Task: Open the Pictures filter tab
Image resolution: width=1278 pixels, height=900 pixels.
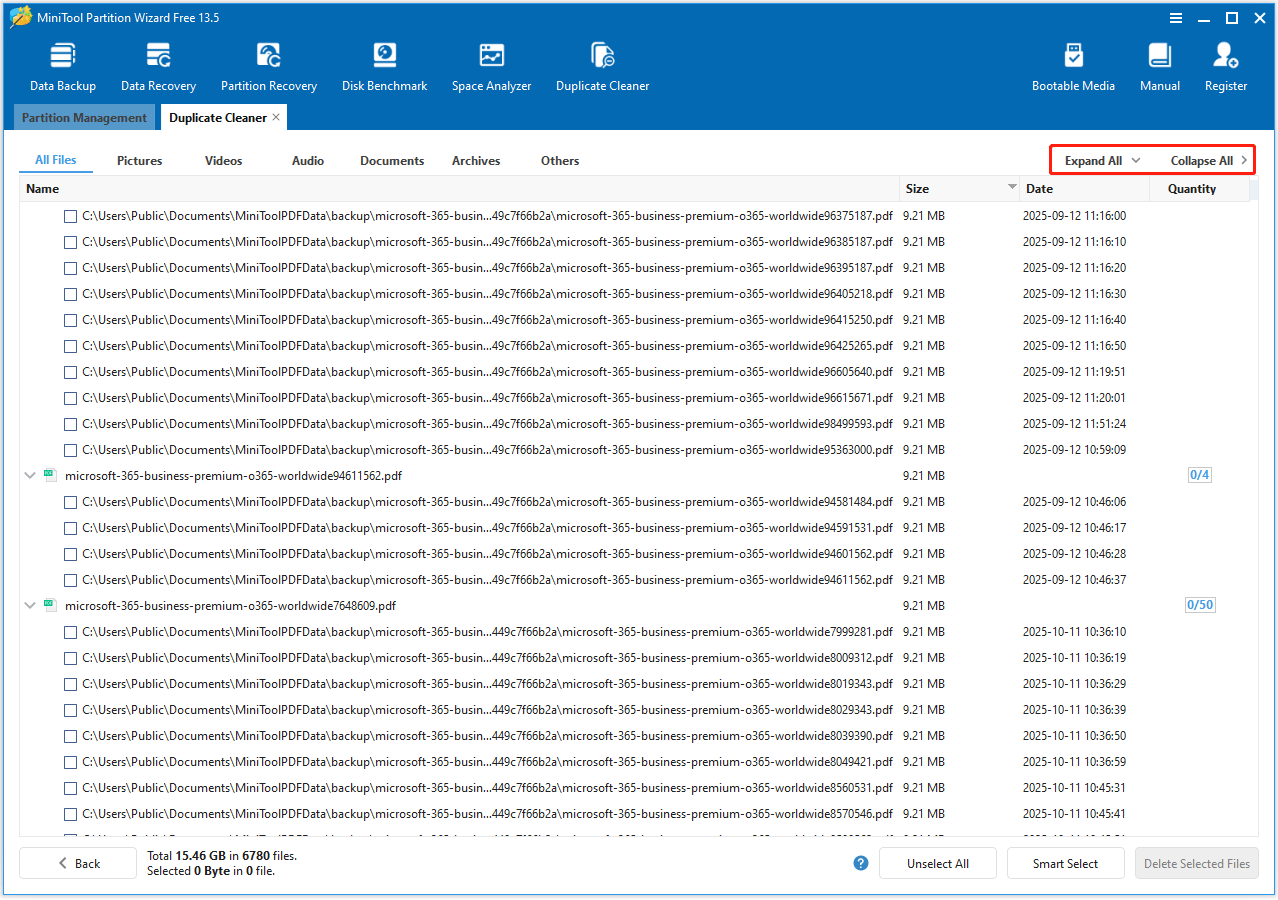Action: click(139, 160)
